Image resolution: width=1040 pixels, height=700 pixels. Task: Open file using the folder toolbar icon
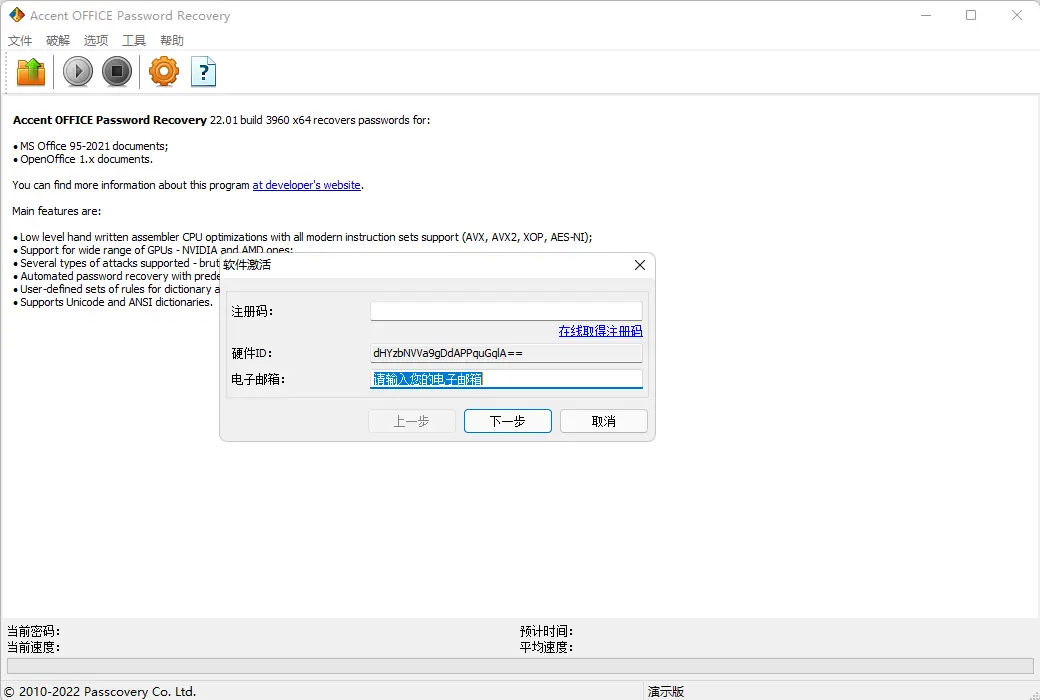pyautogui.click(x=31, y=72)
